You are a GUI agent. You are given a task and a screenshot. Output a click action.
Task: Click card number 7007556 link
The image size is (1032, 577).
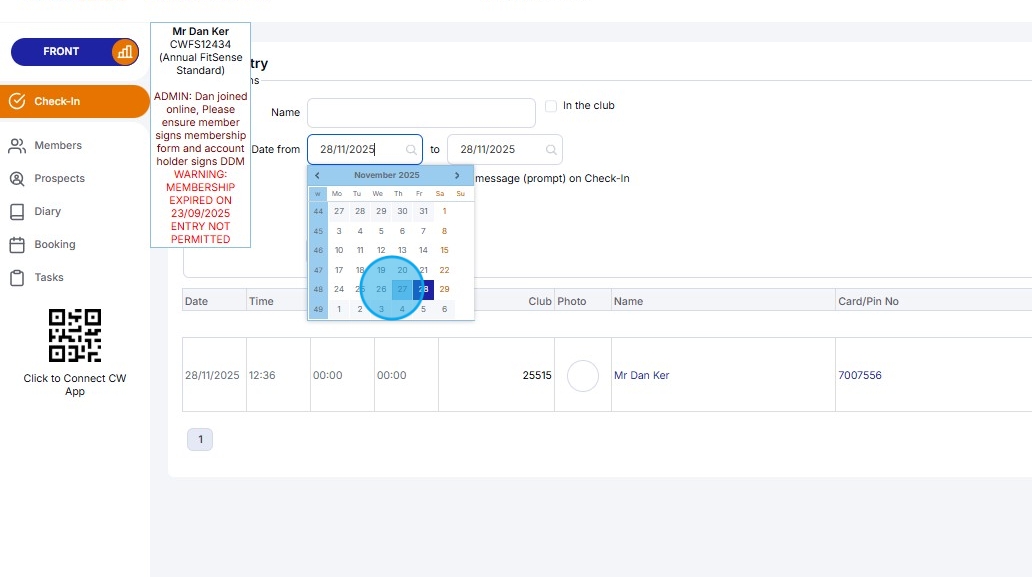pyautogui.click(x=860, y=375)
